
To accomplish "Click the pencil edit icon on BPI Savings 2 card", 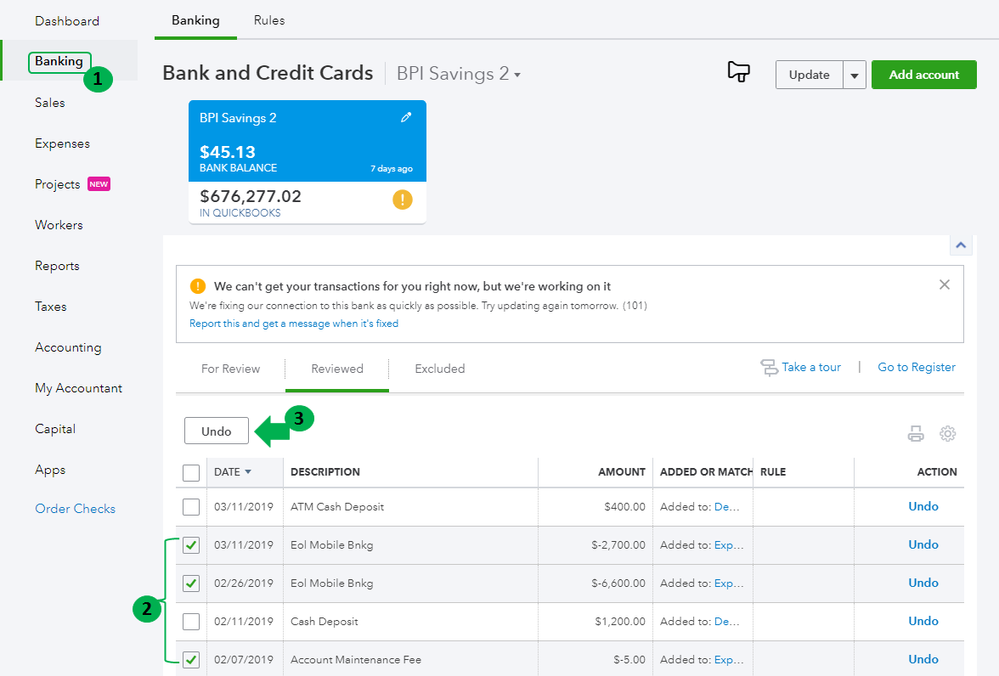I will pos(406,117).
